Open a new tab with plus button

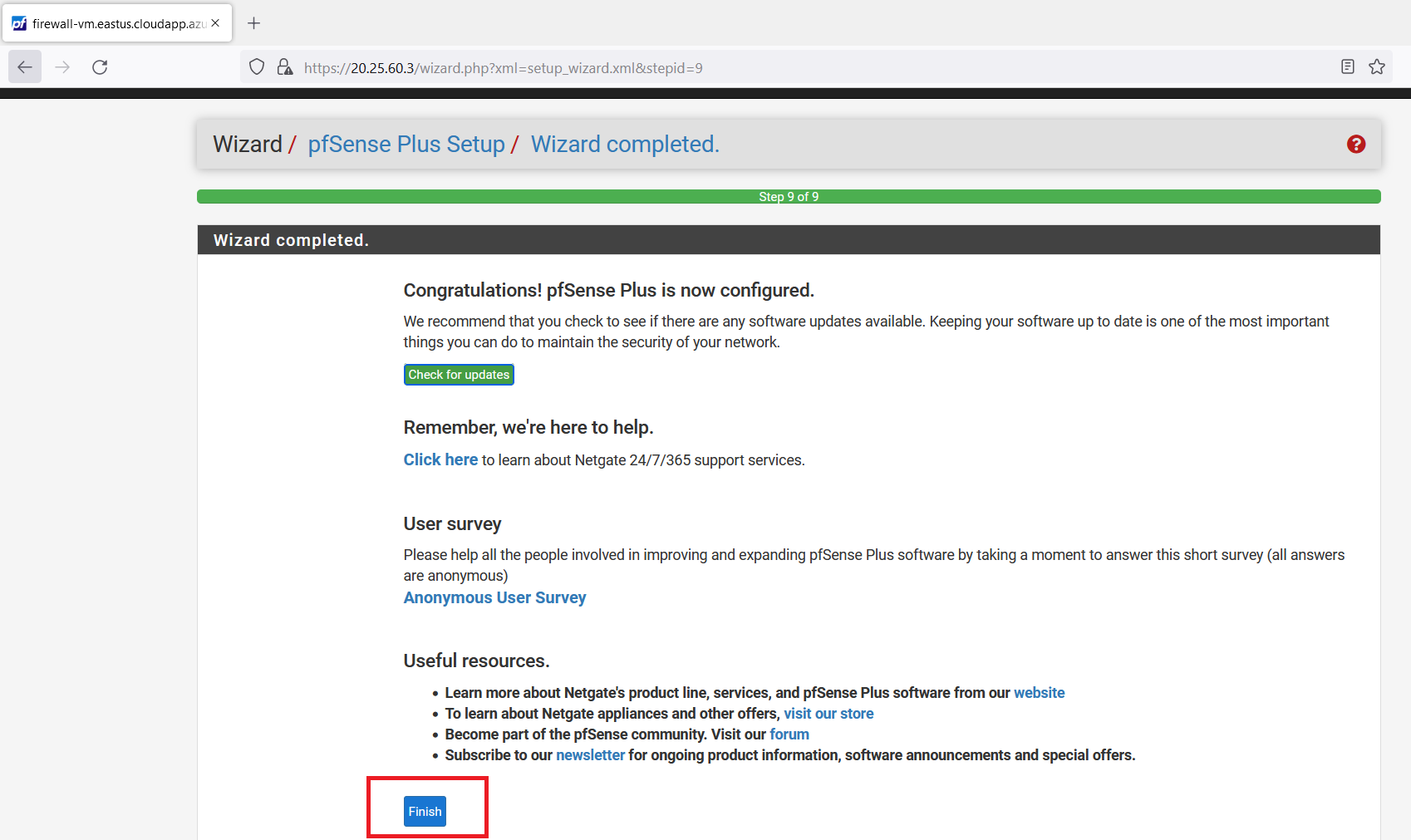254,23
